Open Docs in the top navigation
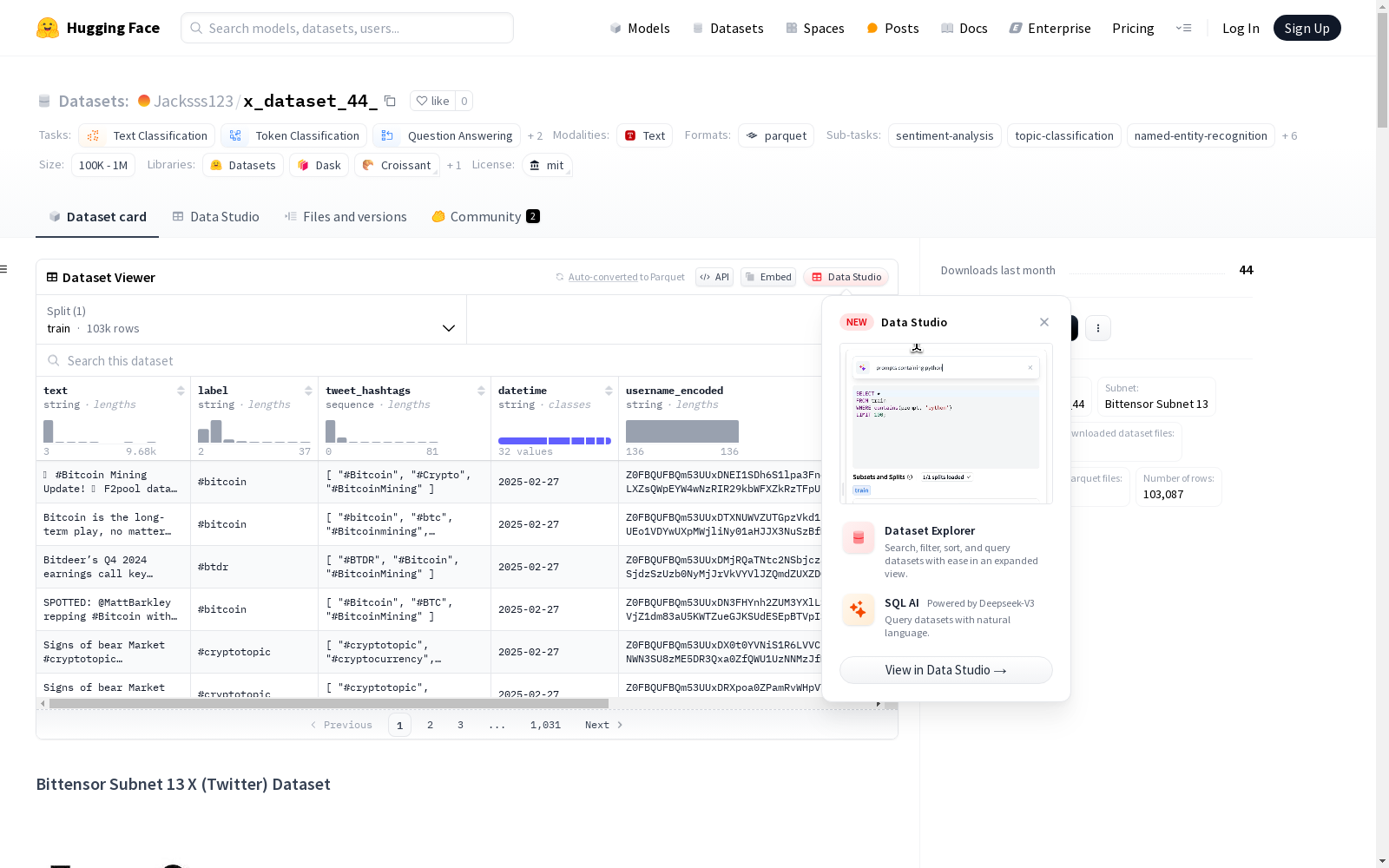The width and height of the screenshot is (1389, 868). pyautogui.click(x=964, y=28)
